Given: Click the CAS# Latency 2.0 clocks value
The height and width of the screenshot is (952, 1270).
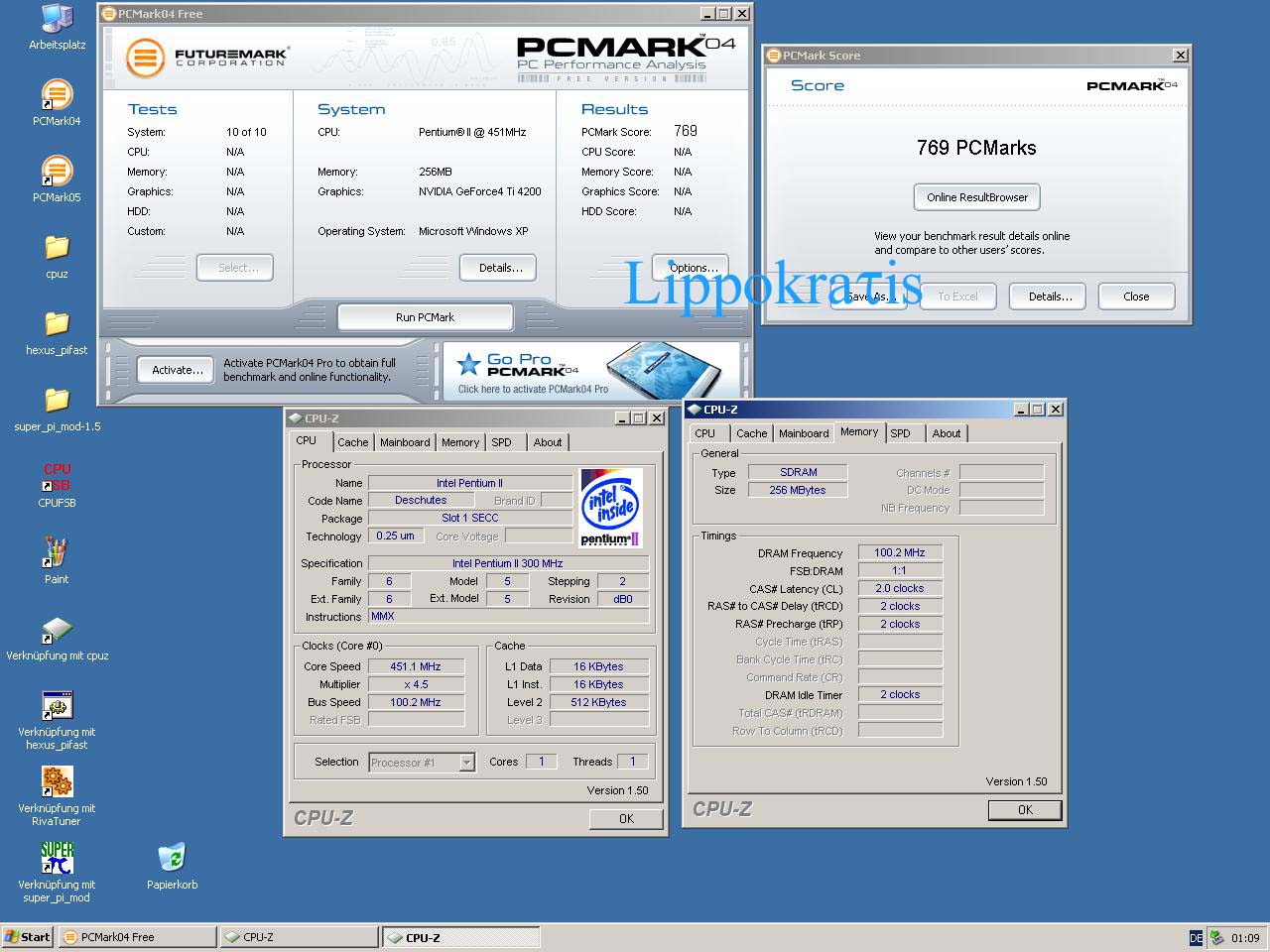Looking at the screenshot, I should point(900,588).
